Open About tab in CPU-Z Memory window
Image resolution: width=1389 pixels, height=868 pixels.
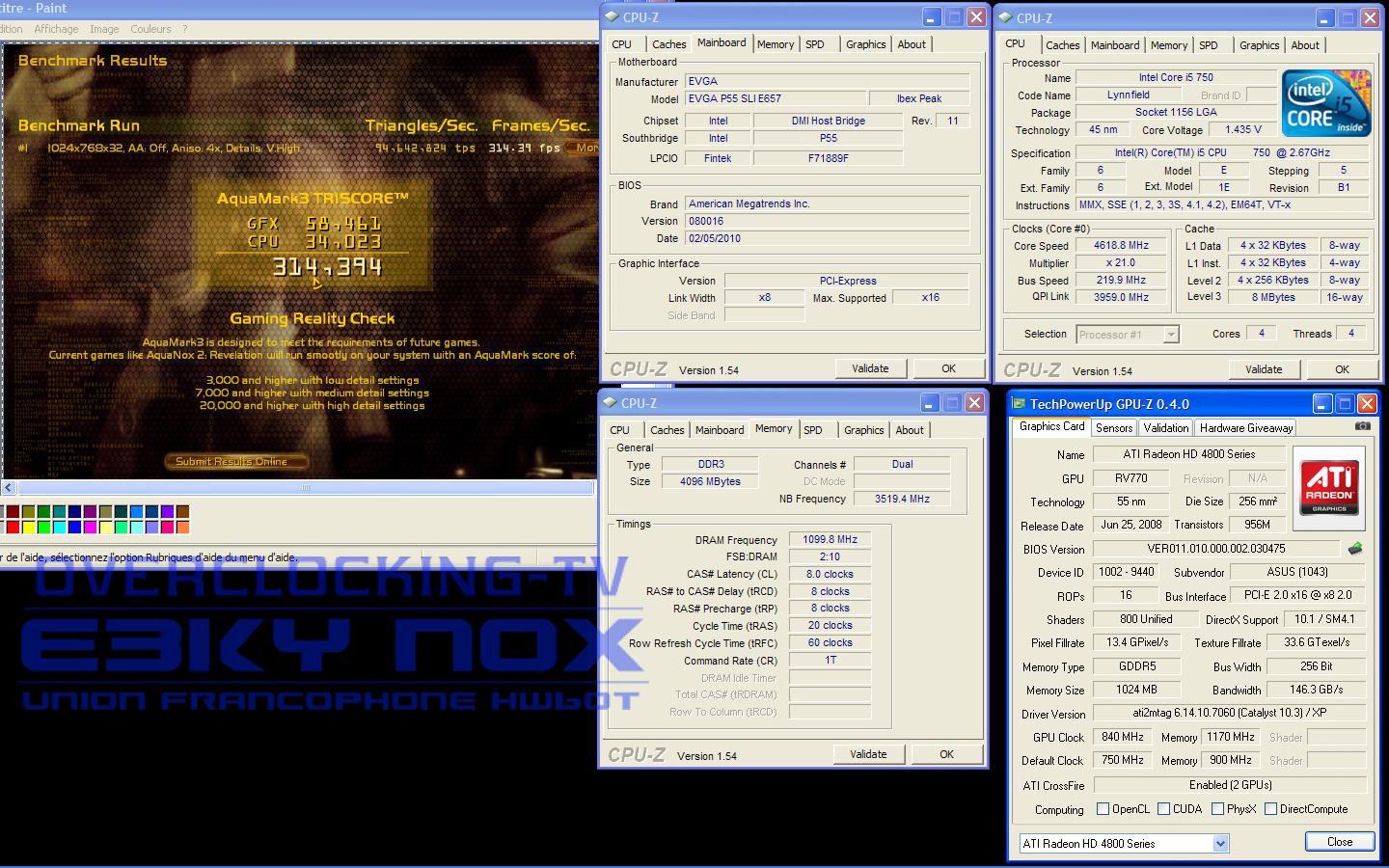click(910, 430)
